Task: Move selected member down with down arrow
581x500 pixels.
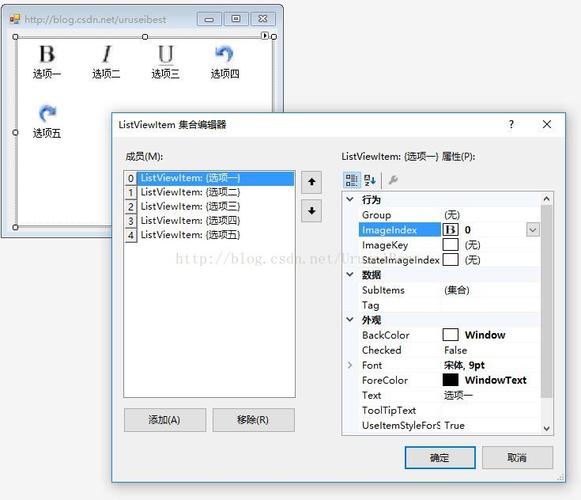Action: pyautogui.click(x=311, y=211)
